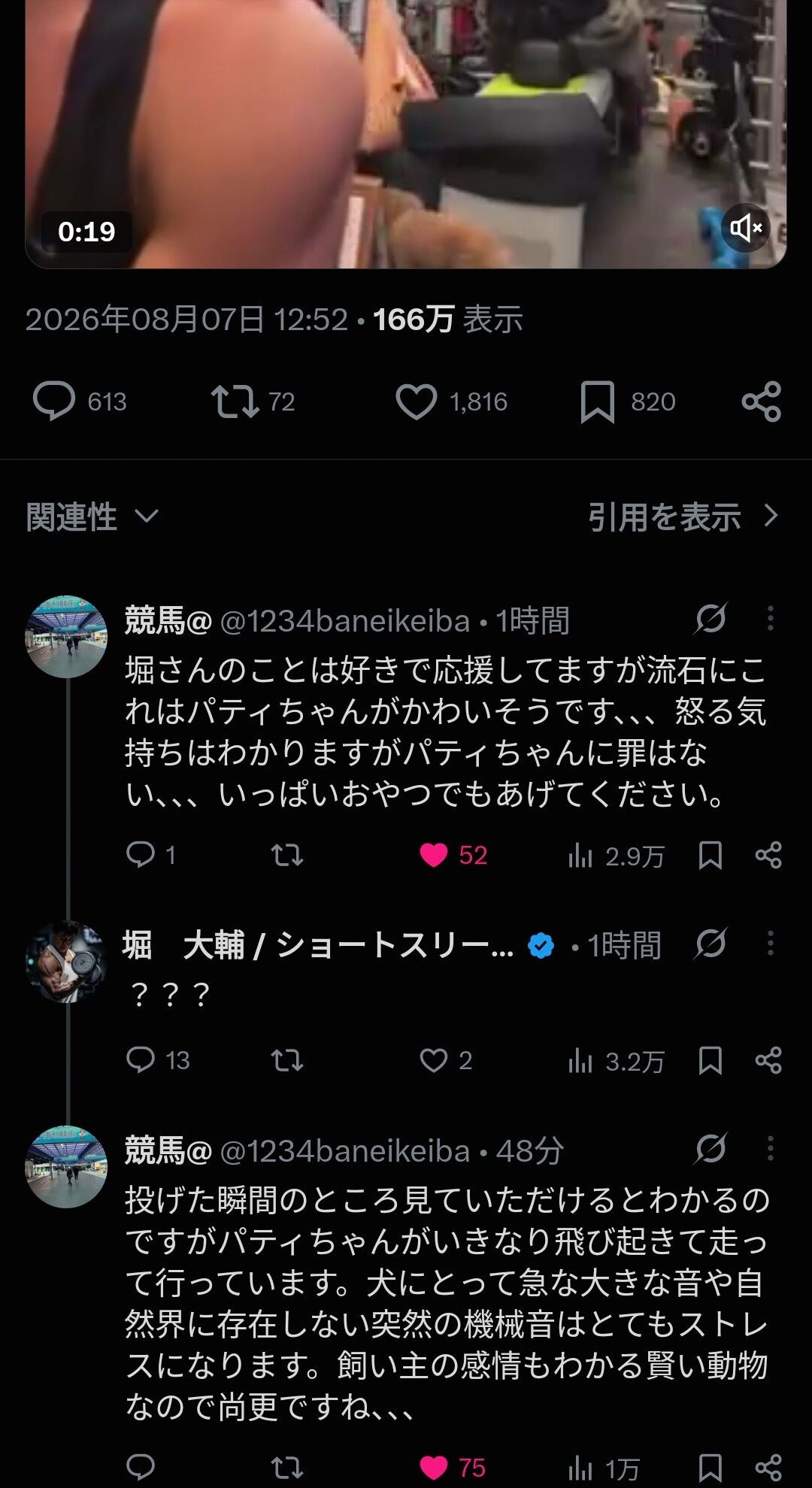
Task: Tap the video at 0:19 timestamp
Action: click(x=406, y=134)
